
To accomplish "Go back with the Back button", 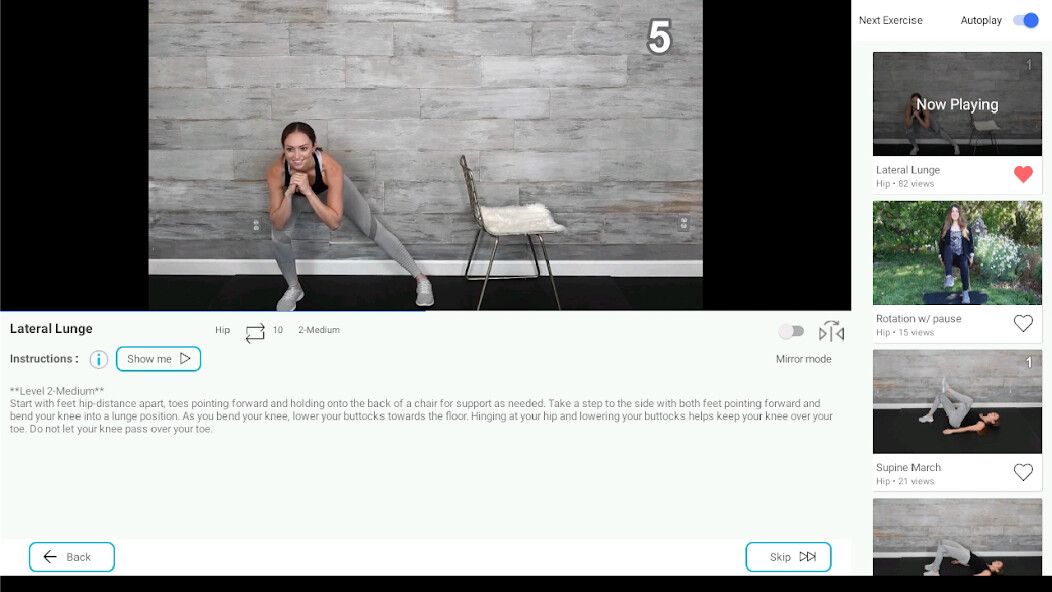I will click(72, 557).
